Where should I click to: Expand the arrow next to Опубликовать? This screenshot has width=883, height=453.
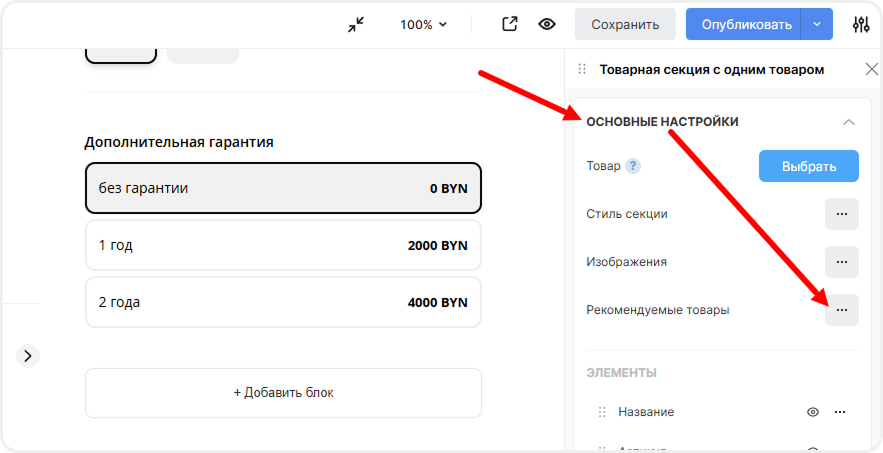(x=817, y=25)
